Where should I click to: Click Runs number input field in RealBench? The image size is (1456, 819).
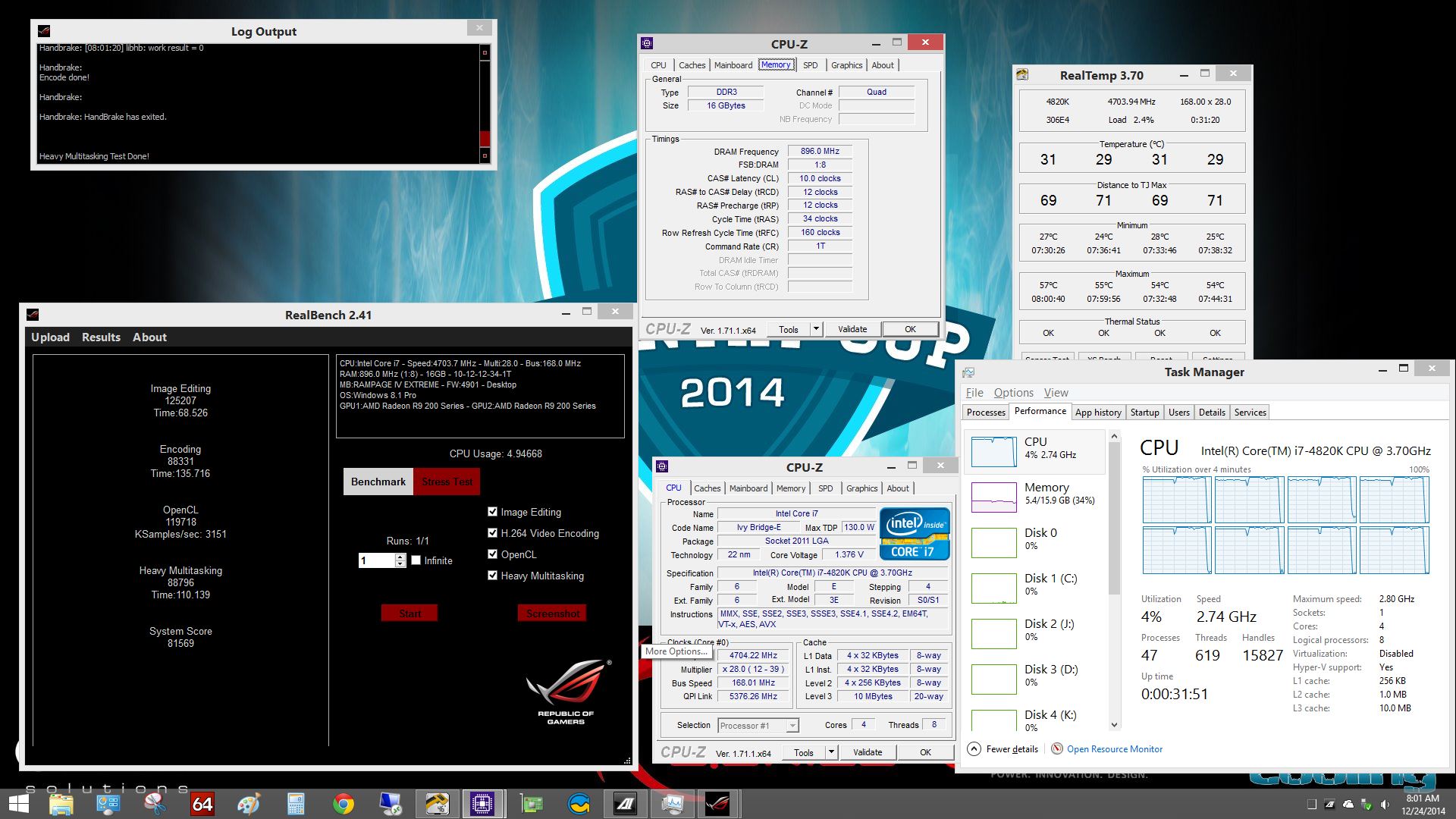point(377,560)
